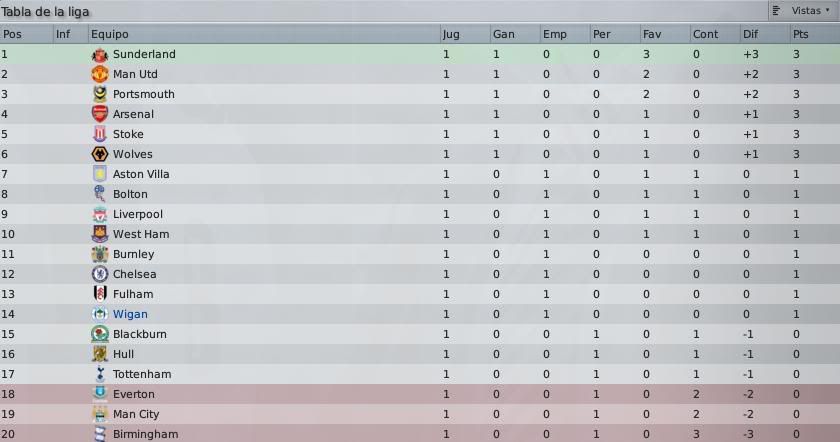This screenshot has width=840, height=442.
Task: Click the Sunderland club crest icon
Action: [100, 55]
